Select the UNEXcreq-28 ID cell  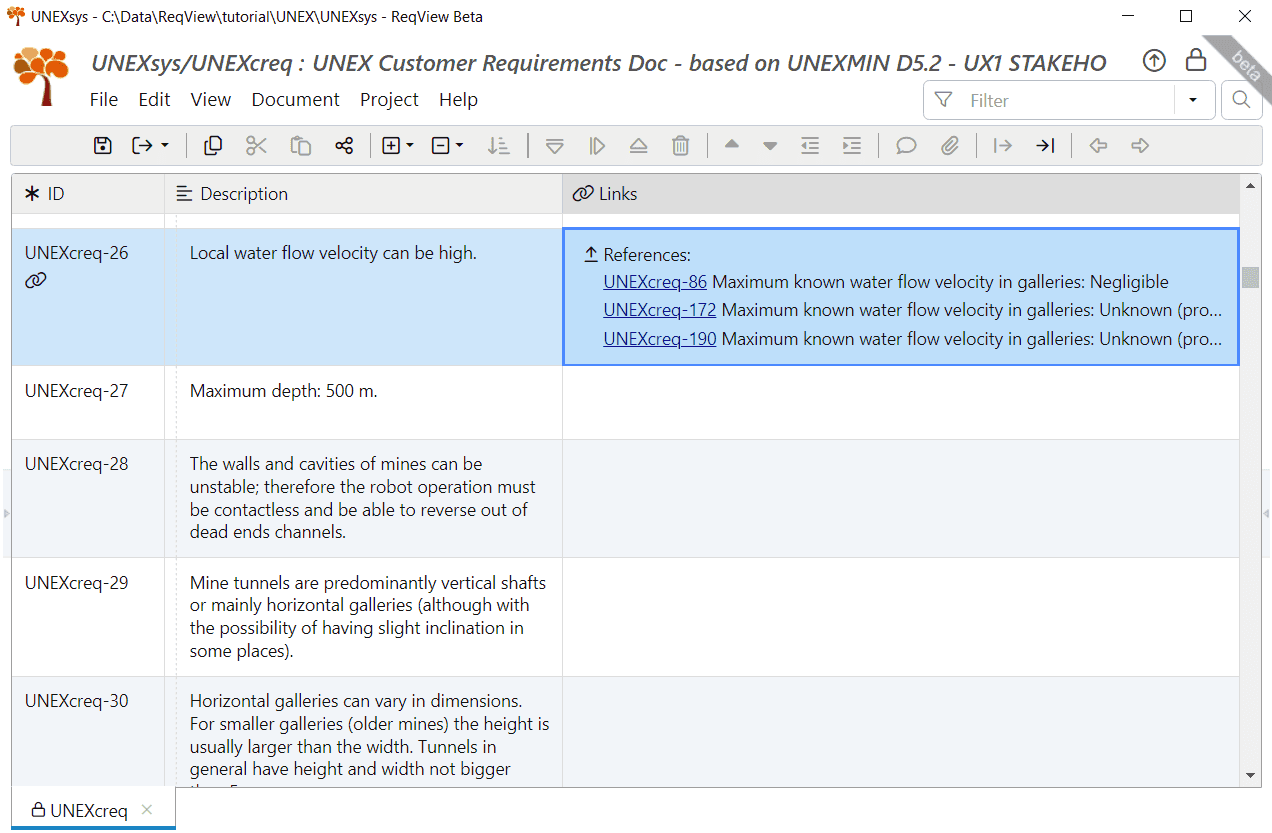pyautogui.click(x=88, y=499)
